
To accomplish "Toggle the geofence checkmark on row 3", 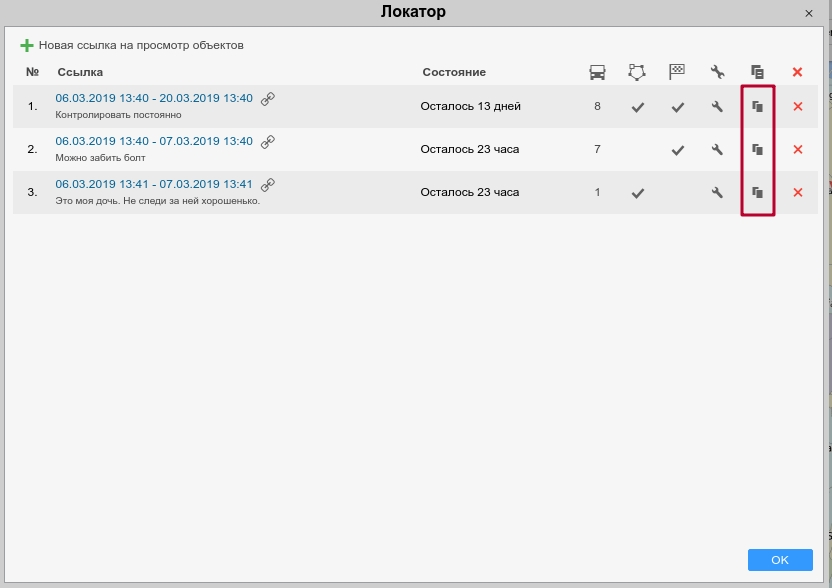I will 637,192.
